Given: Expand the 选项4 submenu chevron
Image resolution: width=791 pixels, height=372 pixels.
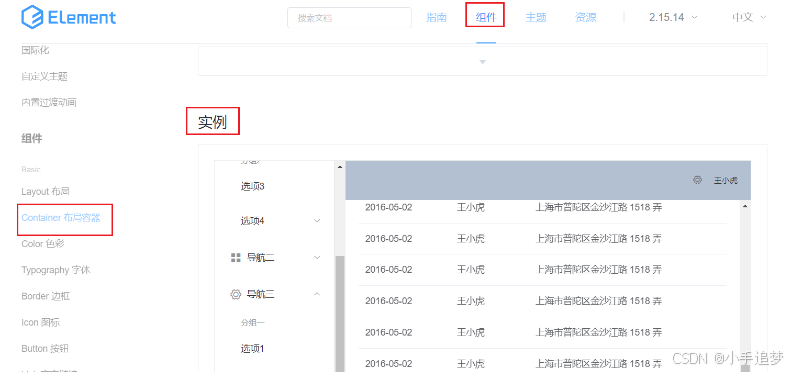Looking at the screenshot, I should pyautogui.click(x=317, y=221).
